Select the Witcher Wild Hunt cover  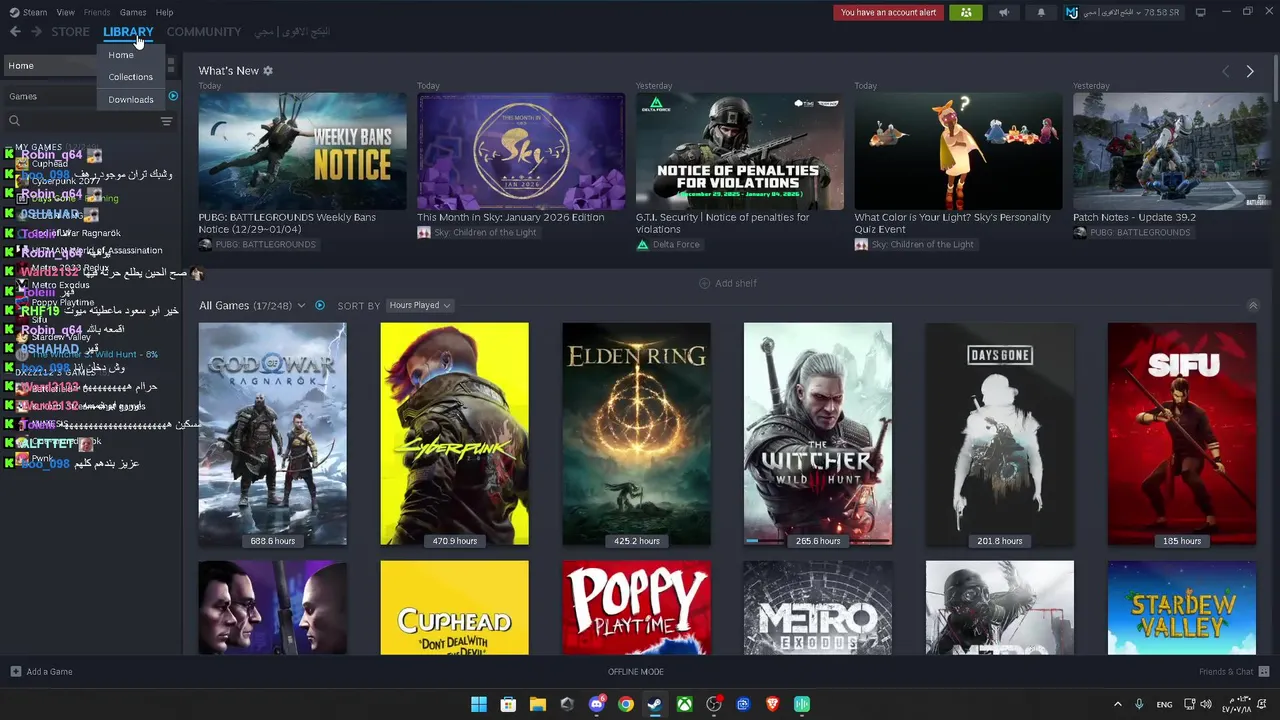click(x=818, y=434)
